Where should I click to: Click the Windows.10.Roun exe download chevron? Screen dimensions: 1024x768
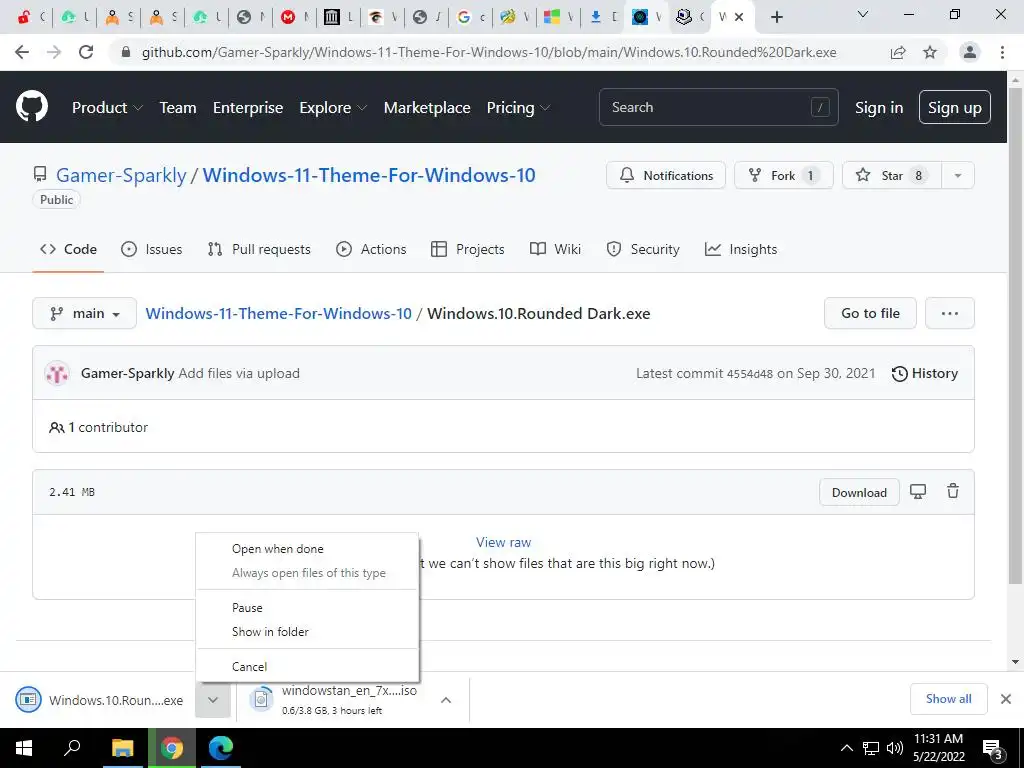[x=213, y=700]
